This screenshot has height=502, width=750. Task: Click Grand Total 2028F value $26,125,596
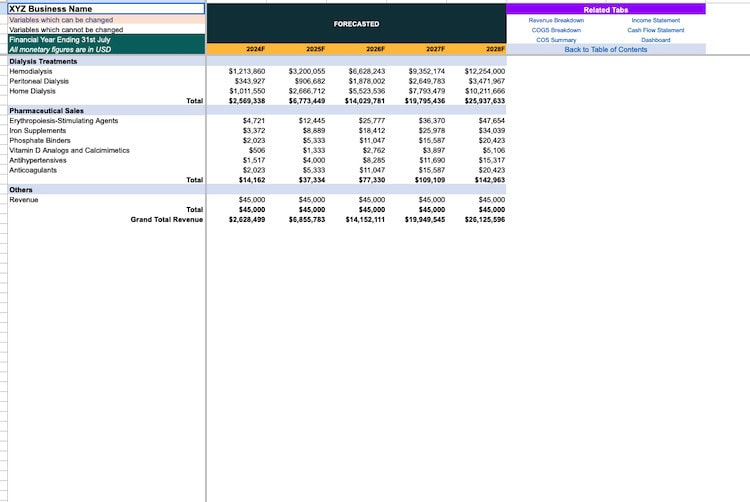(485, 219)
